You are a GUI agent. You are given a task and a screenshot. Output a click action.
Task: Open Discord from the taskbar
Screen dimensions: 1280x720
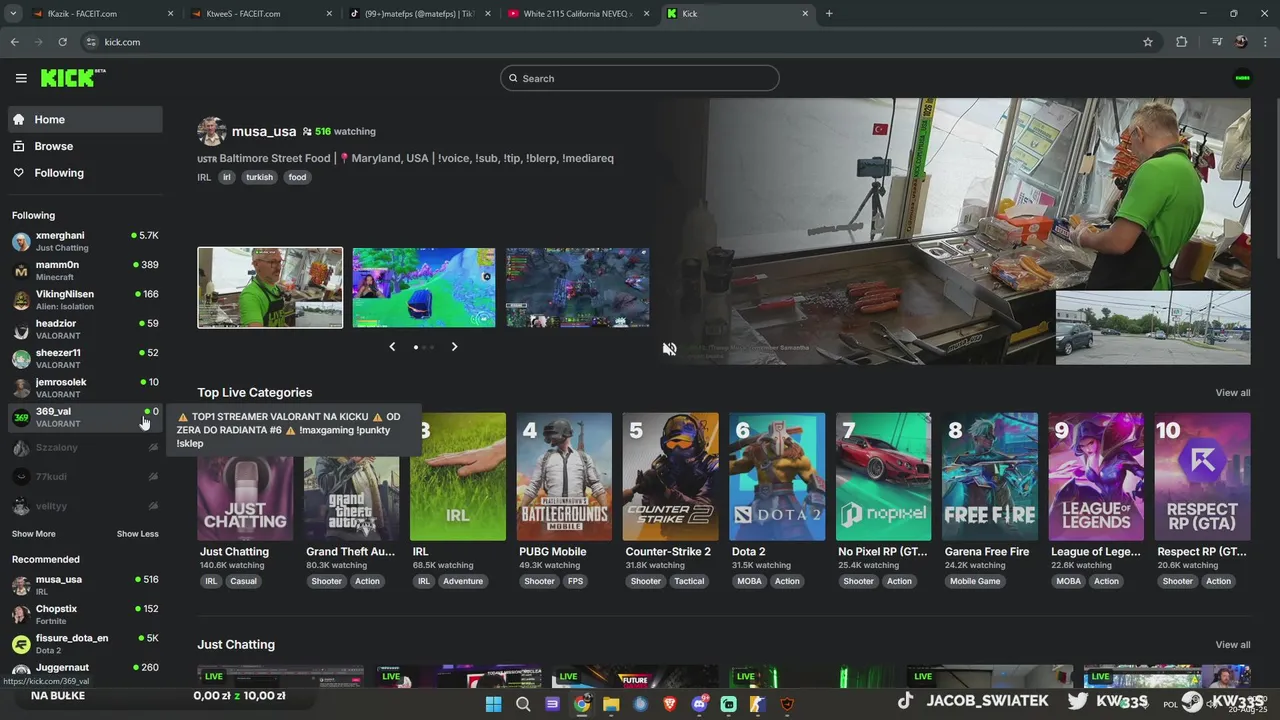click(x=699, y=704)
